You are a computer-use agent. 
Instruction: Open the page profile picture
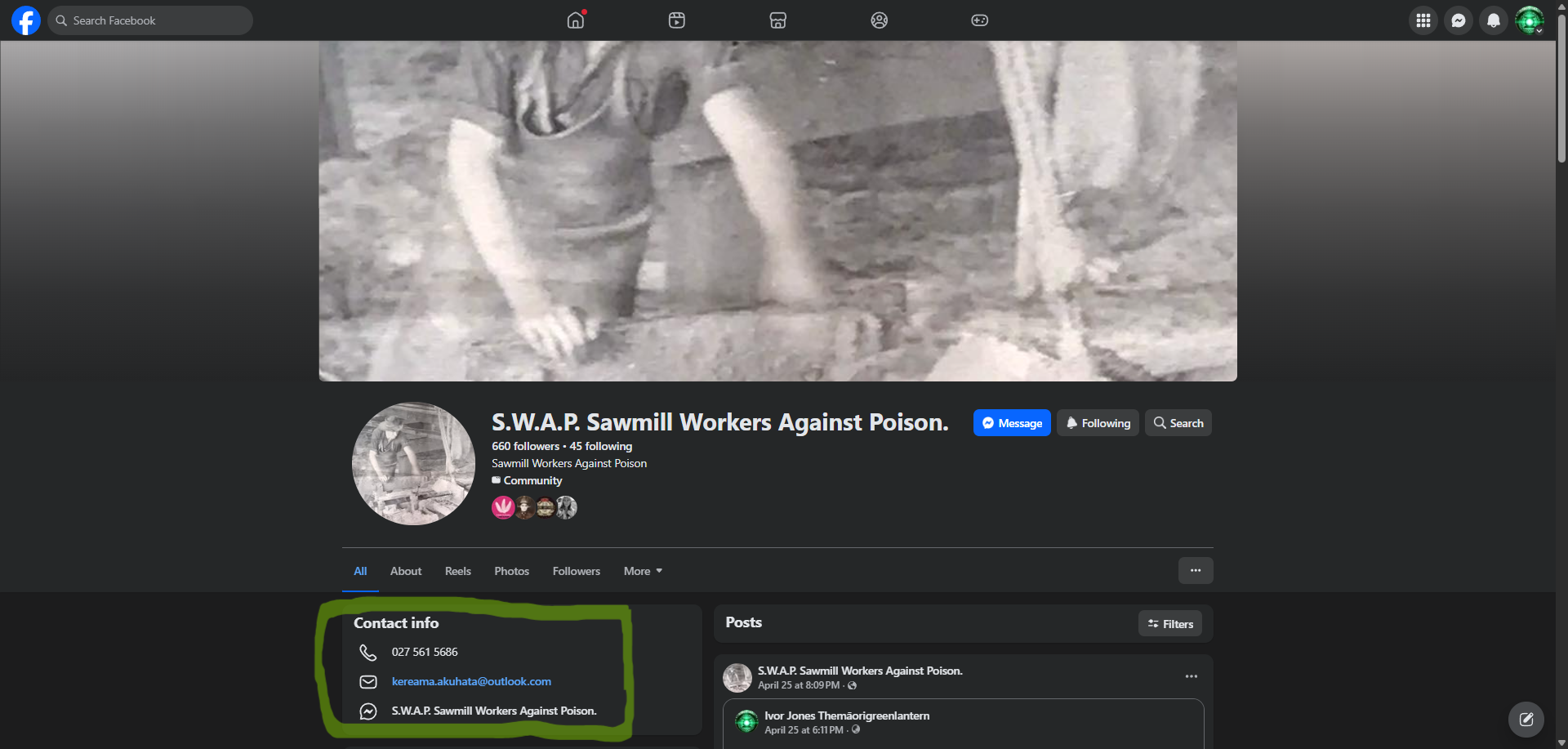click(413, 464)
